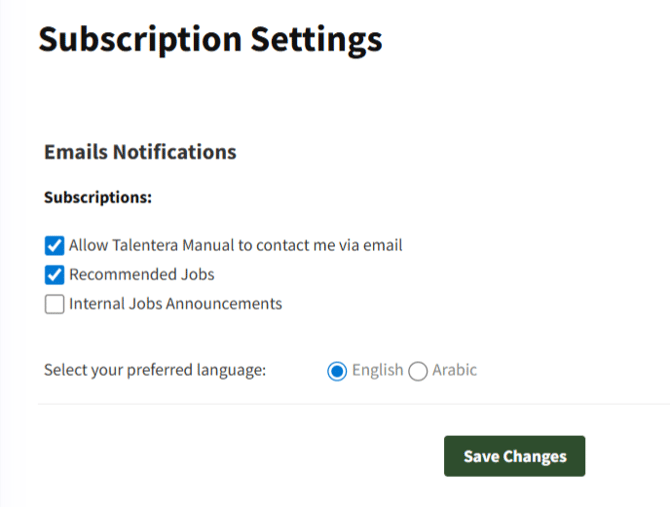Click the 'Recommended Jobs' label text

pyautogui.click(x=142, y=274)
